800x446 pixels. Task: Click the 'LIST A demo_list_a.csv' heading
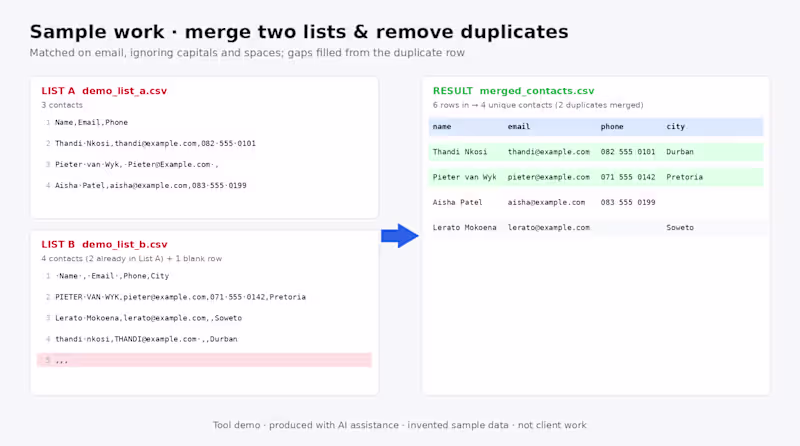click(104, 91)
